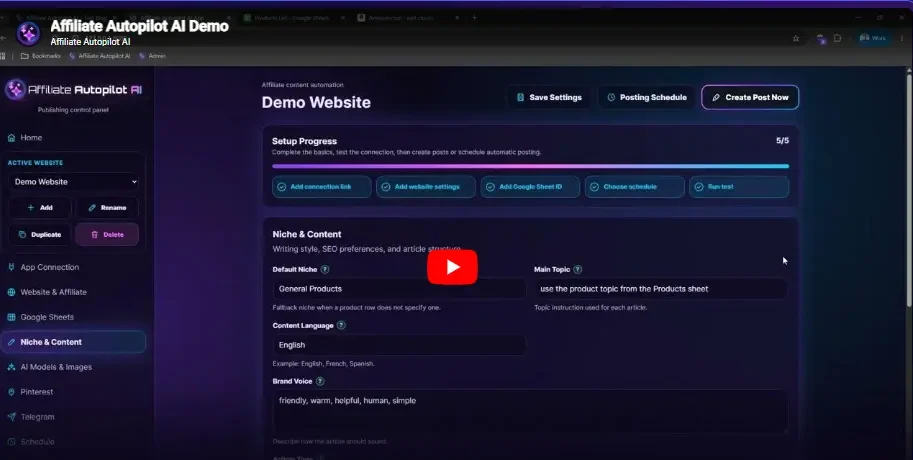
Task: Click the Save Settings disk icon
Action: pyautogui.click(x=521, y=97)
